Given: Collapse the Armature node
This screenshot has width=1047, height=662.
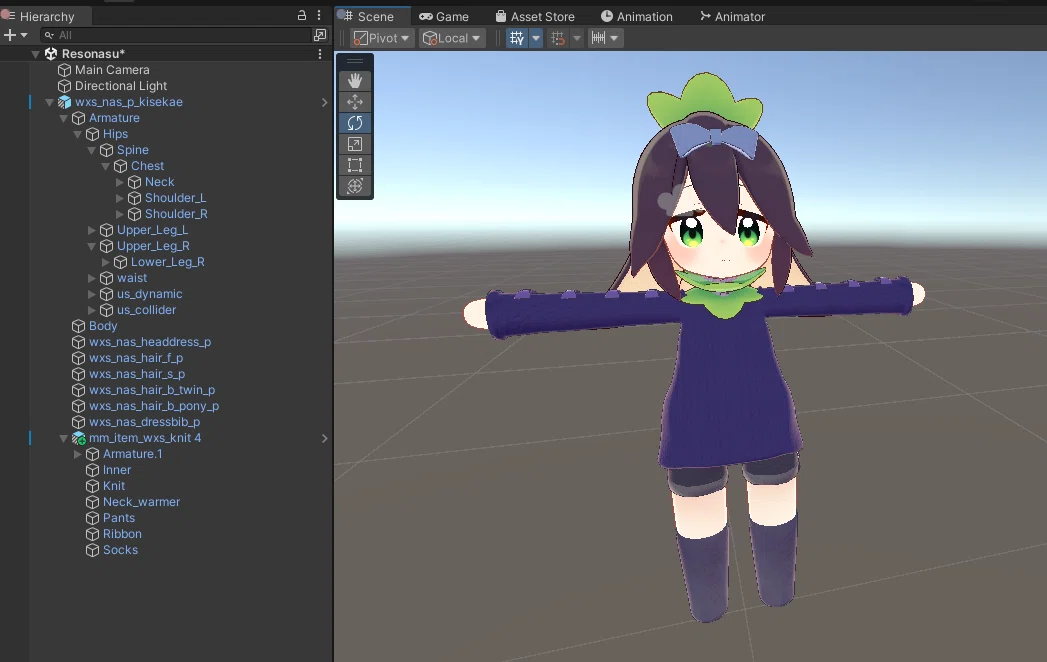Looking at the screenshot, I should tap(63, 118).
